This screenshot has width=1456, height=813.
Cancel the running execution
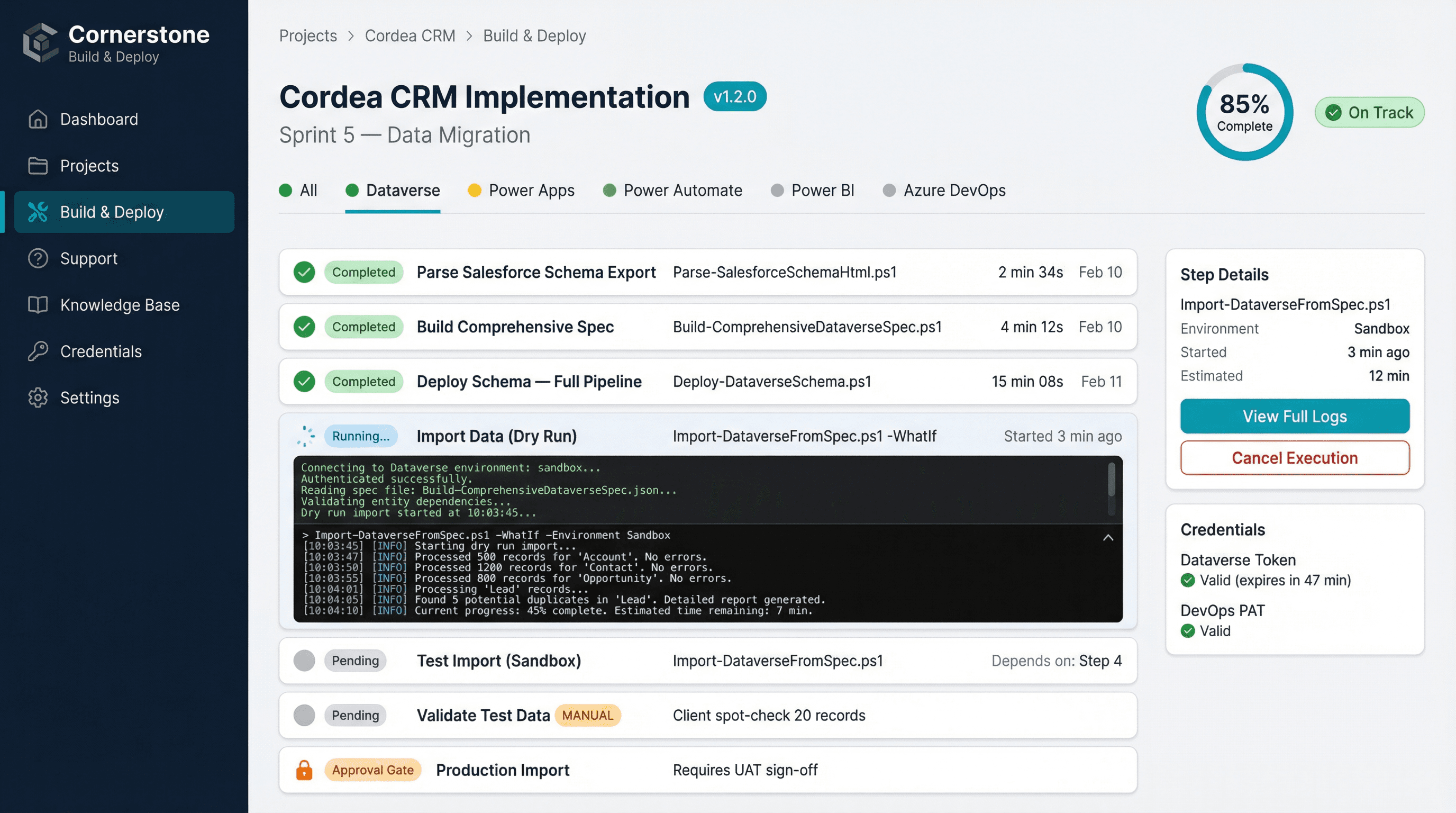(1294, 458)
